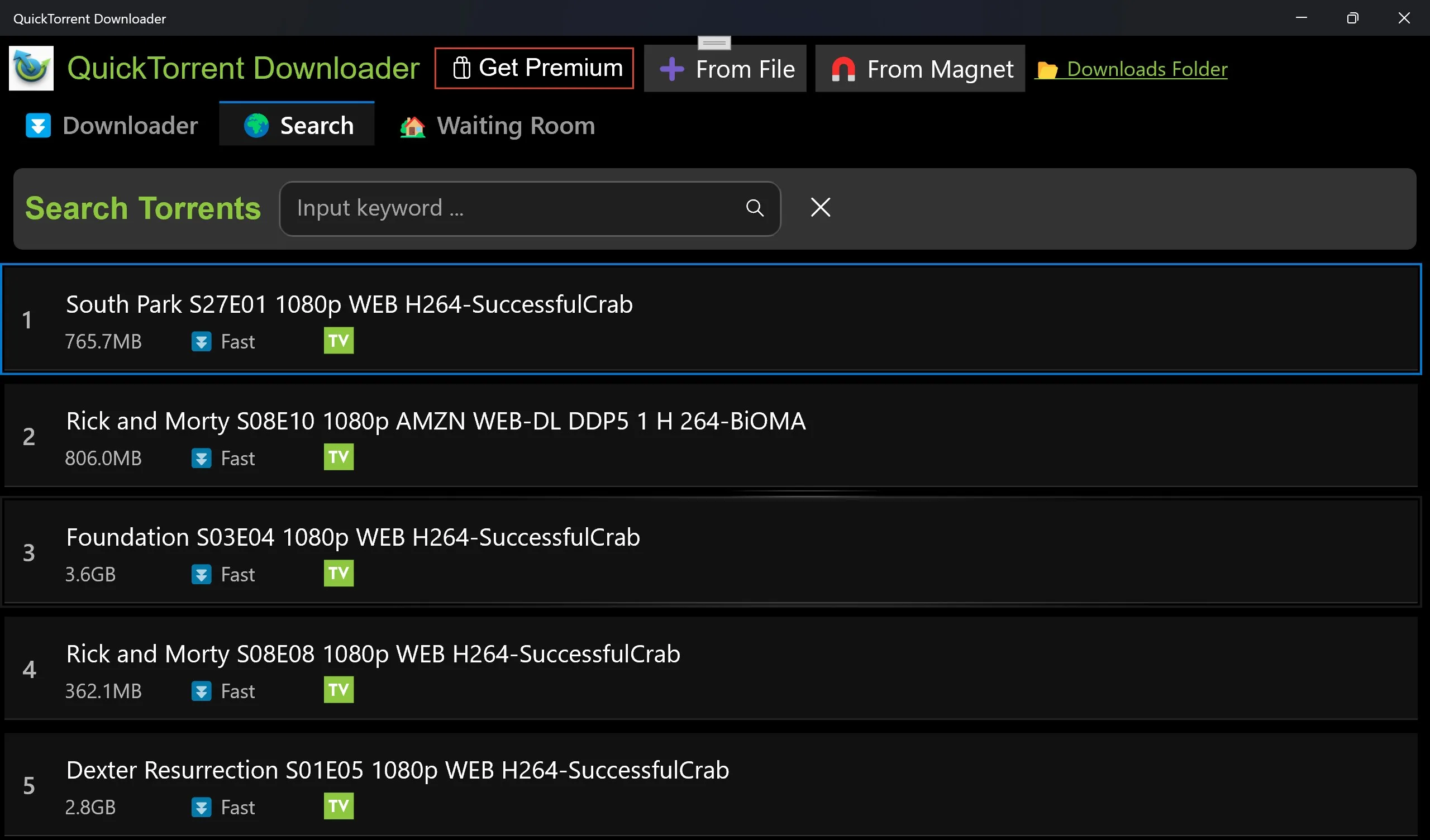Click the drag handle above From File
This screenshot has width=1430, height=840.
click(x=714, y=42)
